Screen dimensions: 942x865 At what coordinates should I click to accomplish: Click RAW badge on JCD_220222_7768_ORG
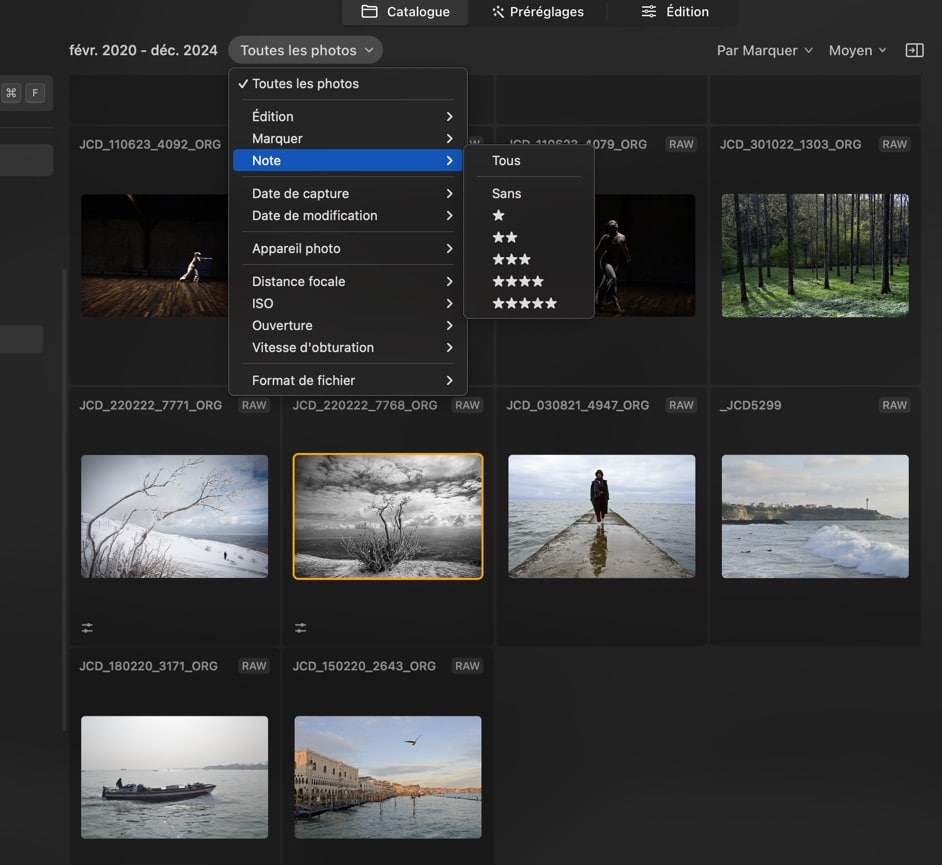(x=467, y=405)
